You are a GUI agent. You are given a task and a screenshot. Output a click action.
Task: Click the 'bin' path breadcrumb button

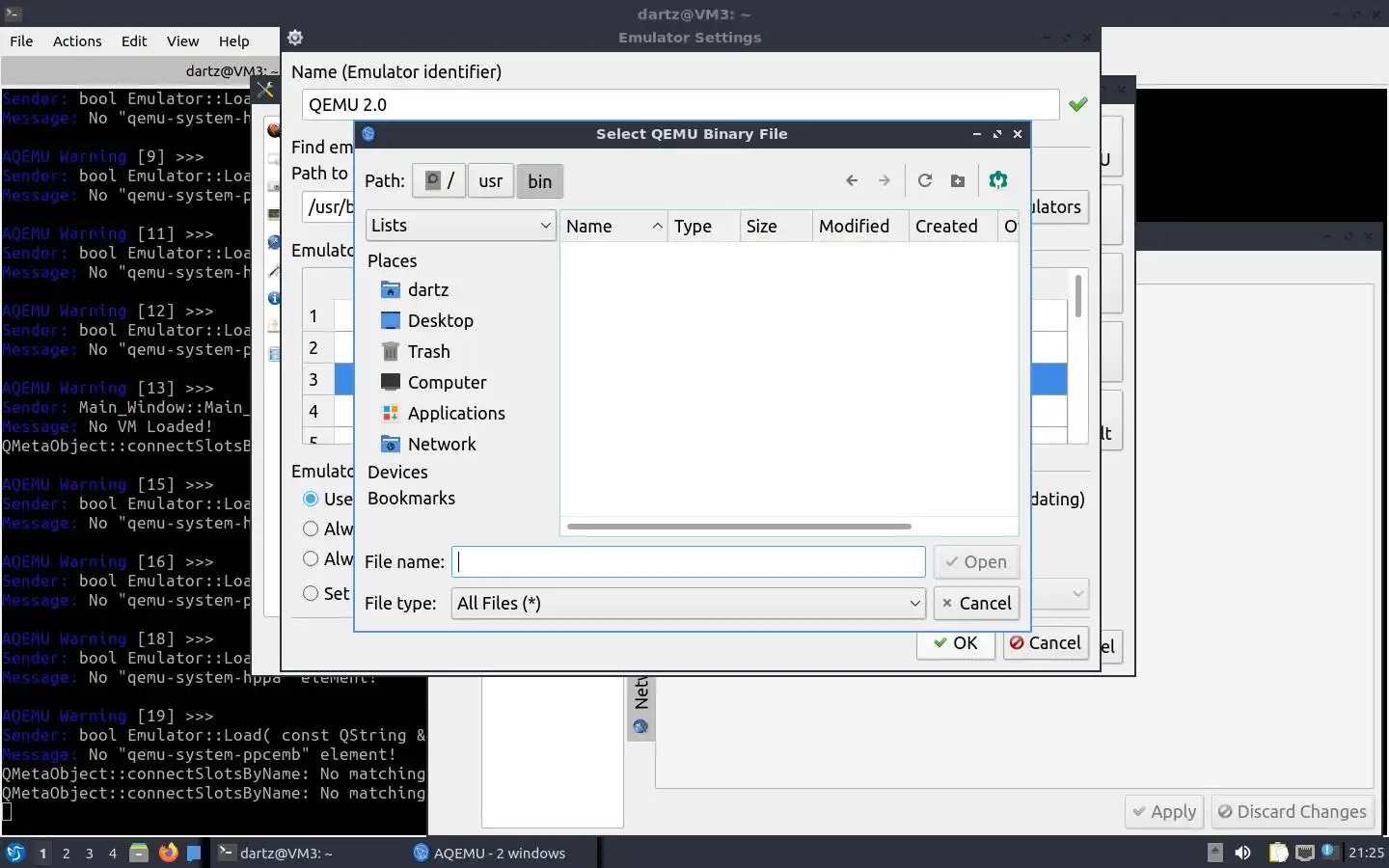(540, 180)
